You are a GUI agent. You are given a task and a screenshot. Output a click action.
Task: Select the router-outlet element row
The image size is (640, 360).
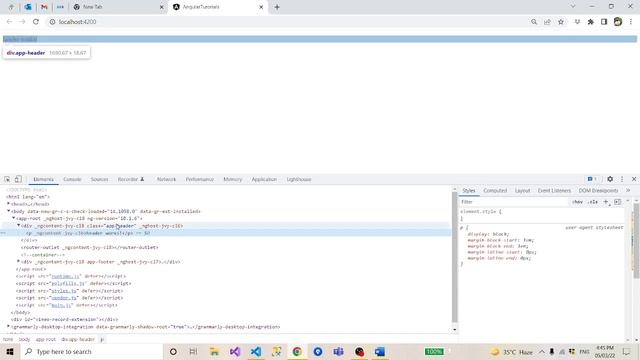coord(226,247)
